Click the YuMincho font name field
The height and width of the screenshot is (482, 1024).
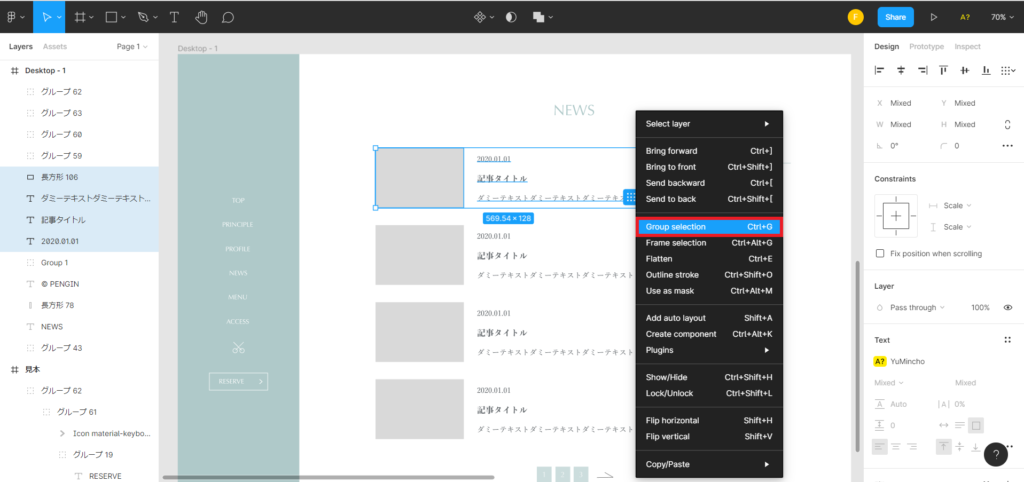907,361
